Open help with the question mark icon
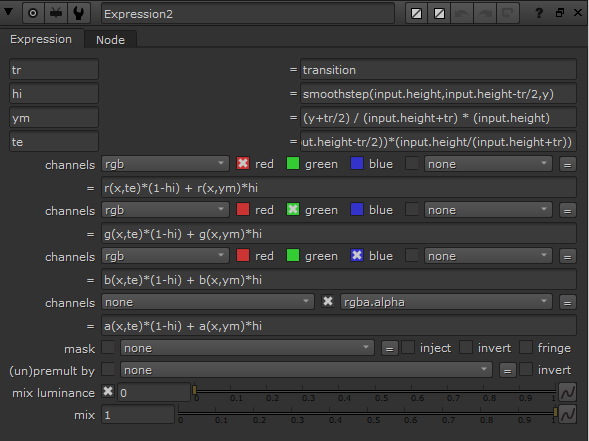The height and width of the screenshot is (441, 589). coord(539,13)
